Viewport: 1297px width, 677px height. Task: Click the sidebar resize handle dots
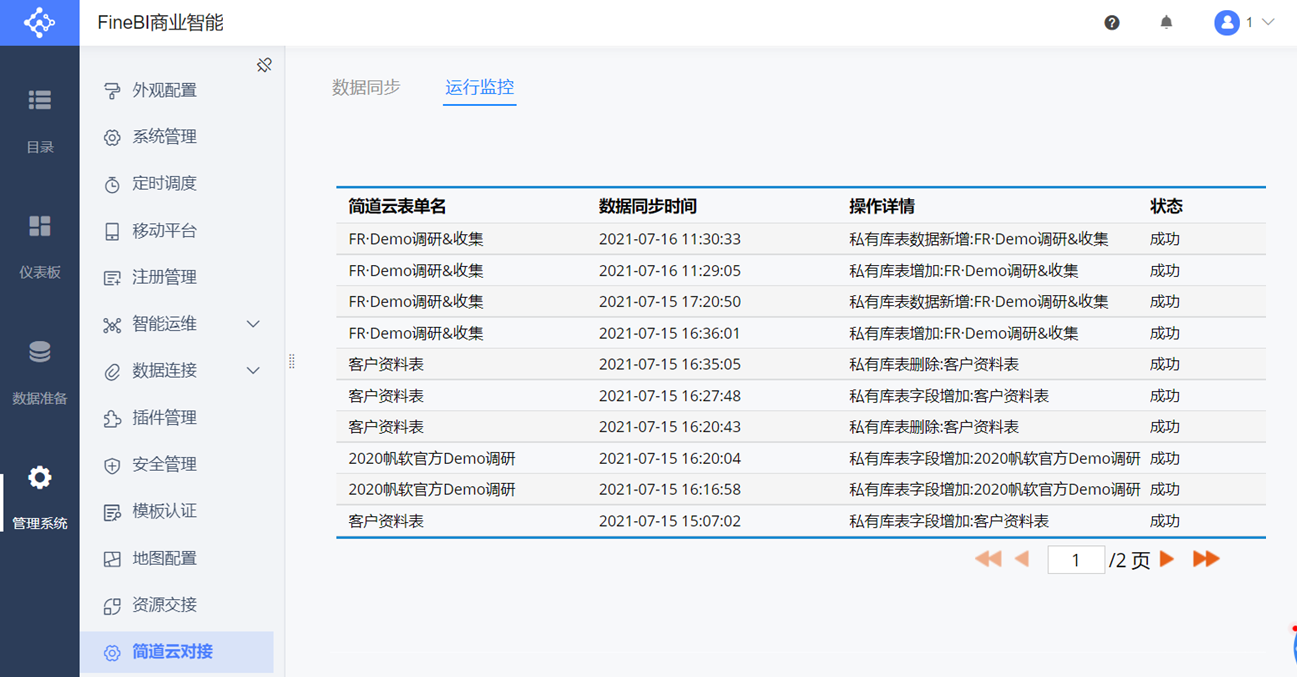[292, 361]
